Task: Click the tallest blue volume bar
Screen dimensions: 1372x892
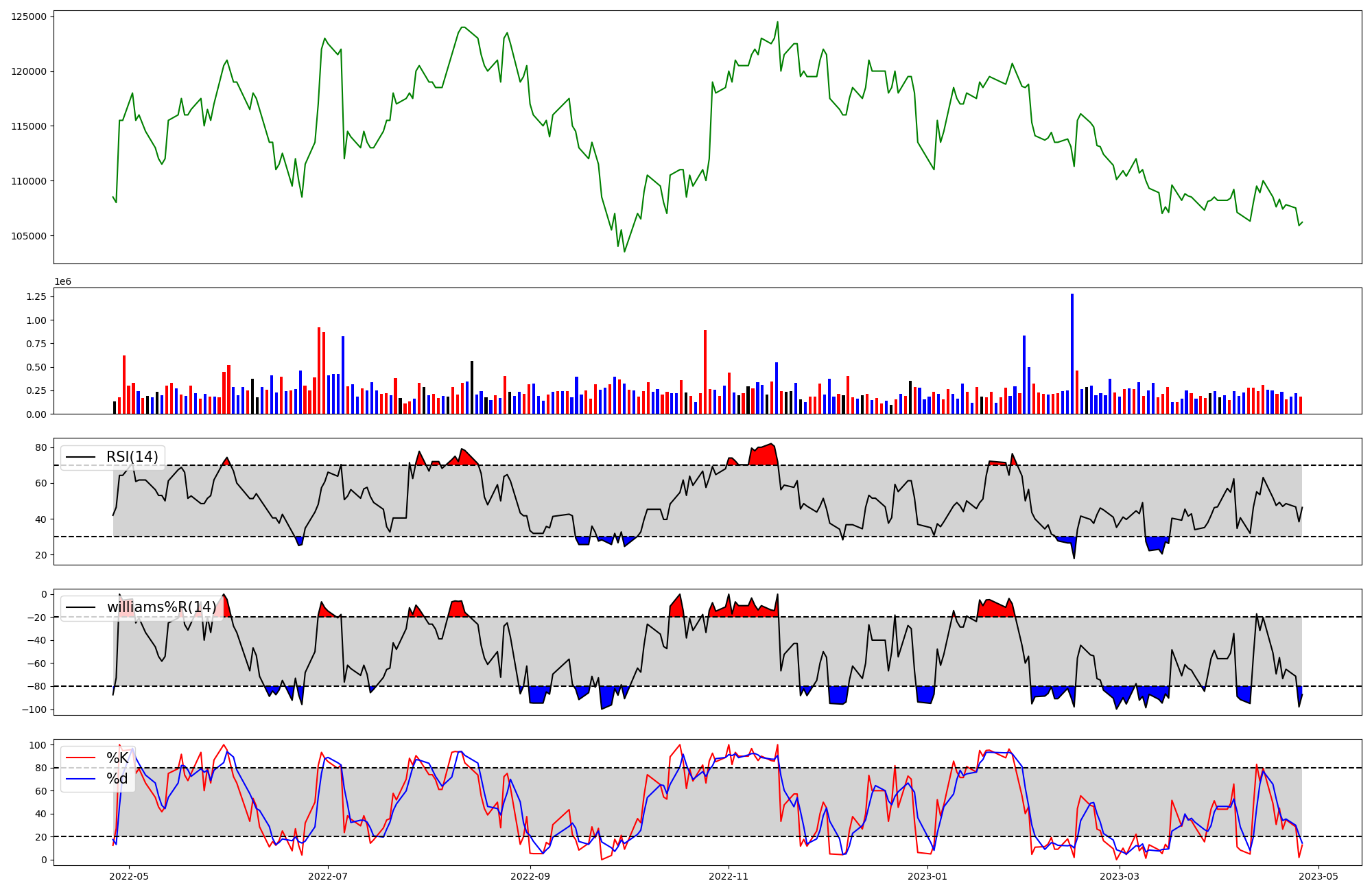Action: coord(1072,353)
